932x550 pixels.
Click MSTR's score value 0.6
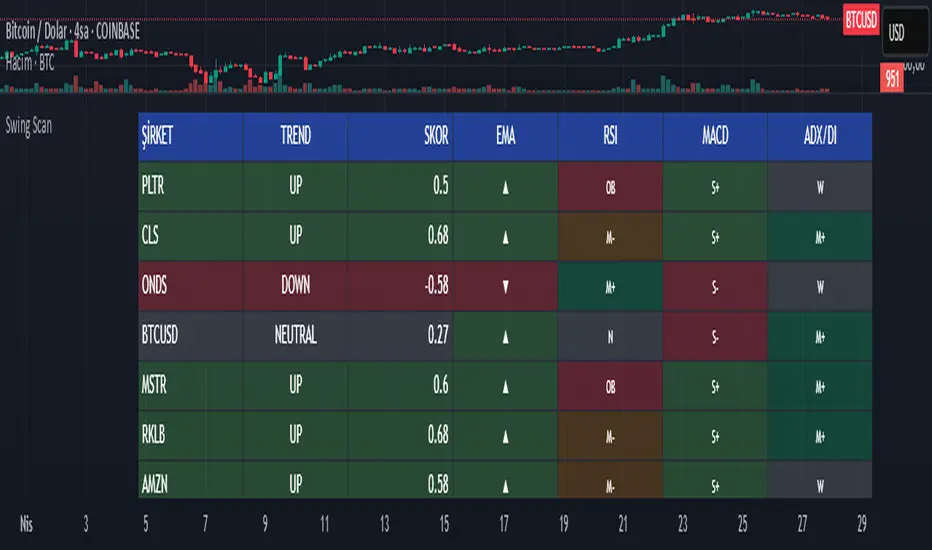click(x=440, y=386)
